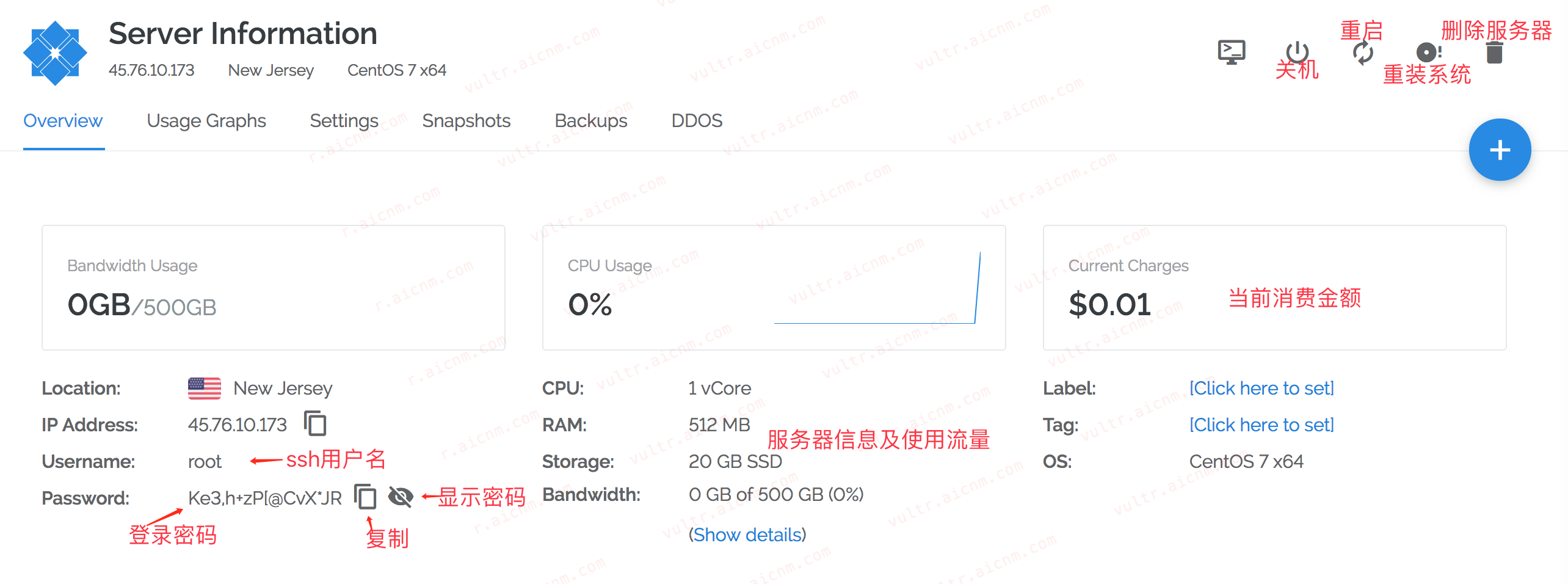Image resolution: width=1568 pixels, height=584 pixels.
Task: Click the blue plus add button
Action: [x=1499, y=150]
